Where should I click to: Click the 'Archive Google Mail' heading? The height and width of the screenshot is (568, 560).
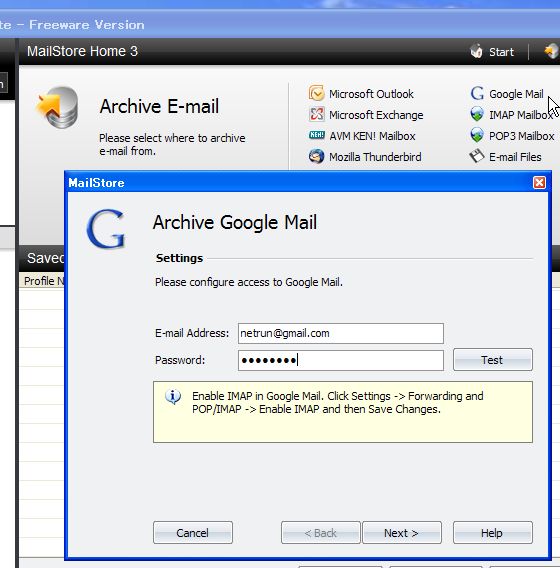pos(235,222)
